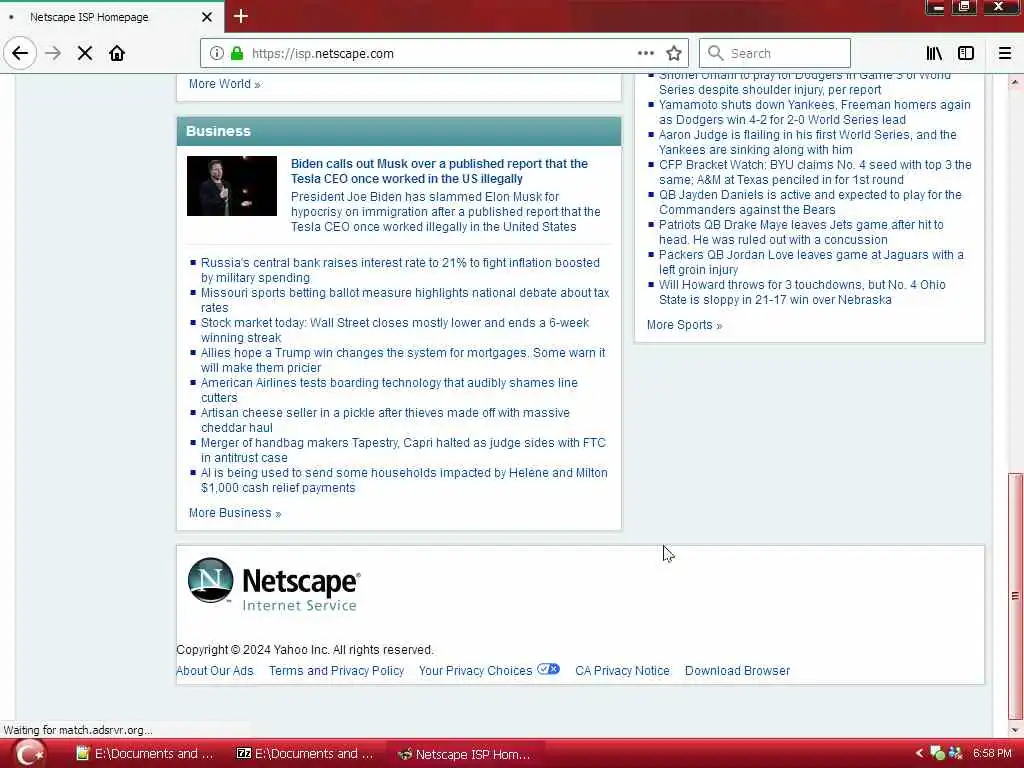Click the Business section header
1024x768 pixels.
tap(398, 131)
